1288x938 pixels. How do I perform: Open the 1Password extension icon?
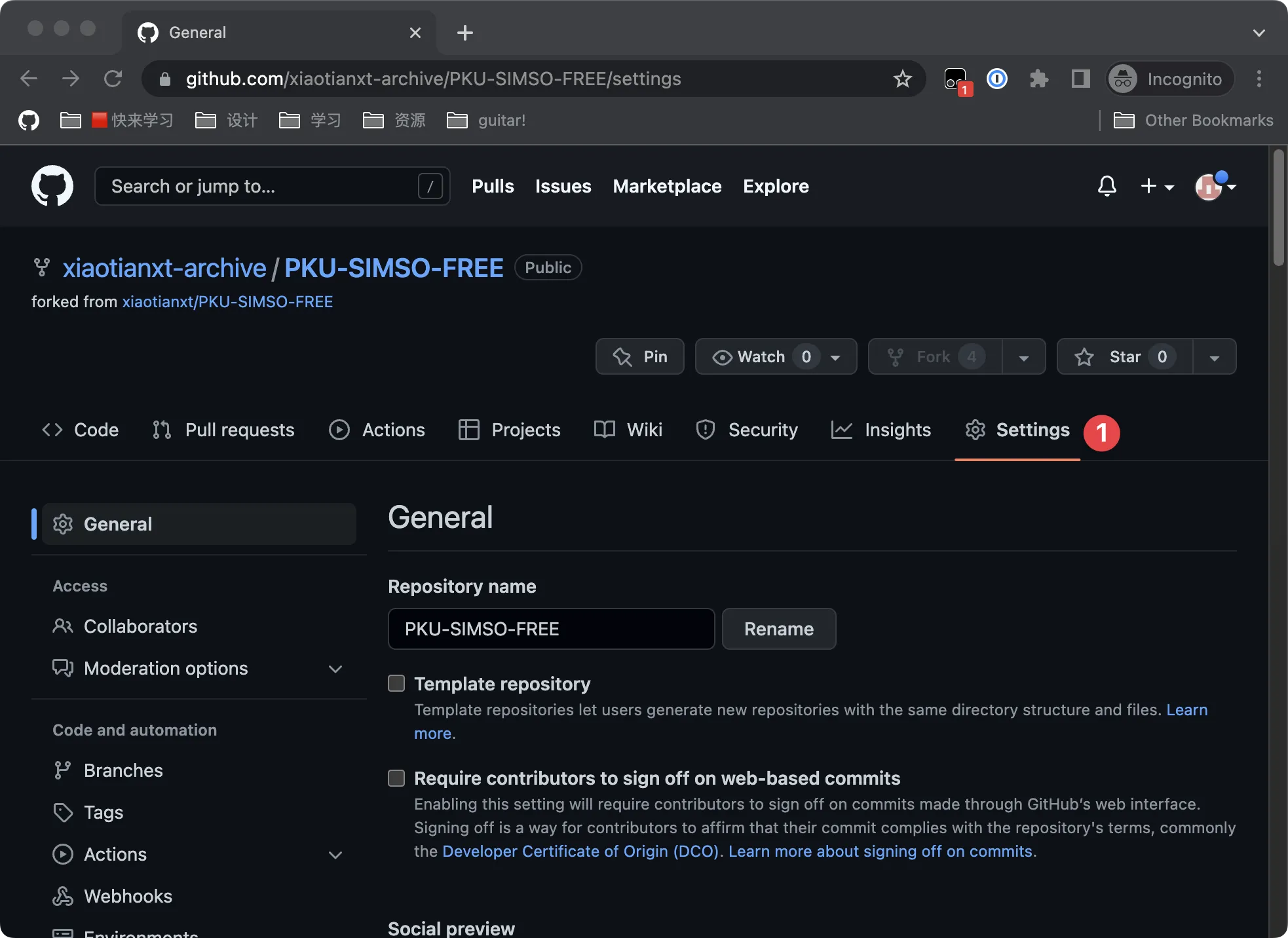click(x=996, y=79)
